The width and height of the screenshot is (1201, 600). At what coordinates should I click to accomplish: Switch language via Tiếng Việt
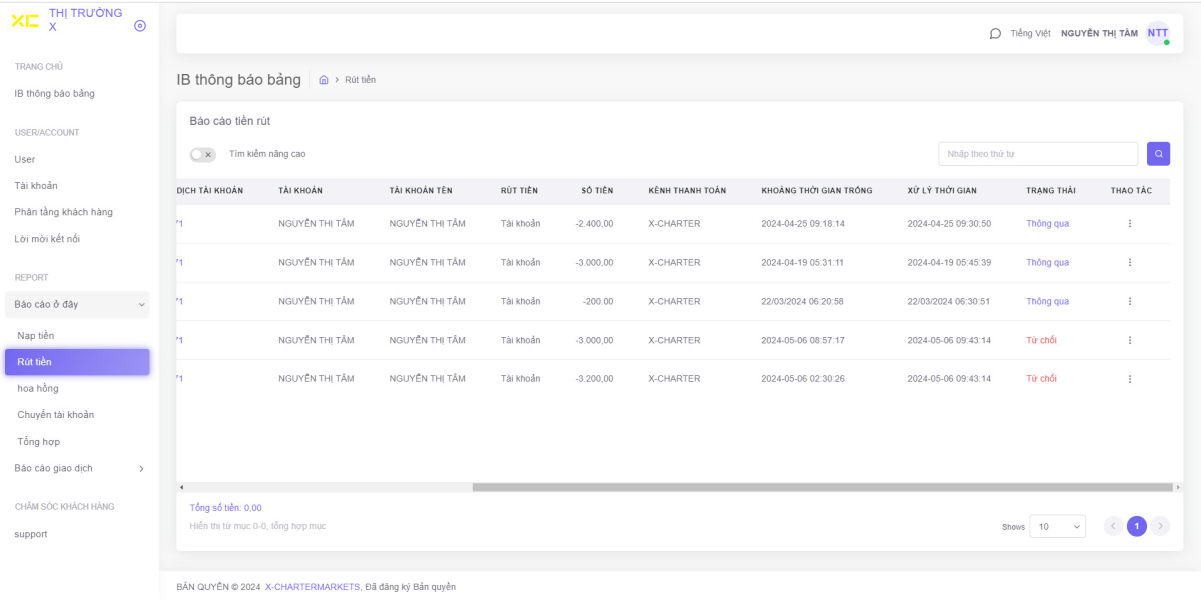pyautogui.click(x=1030, y=33)
